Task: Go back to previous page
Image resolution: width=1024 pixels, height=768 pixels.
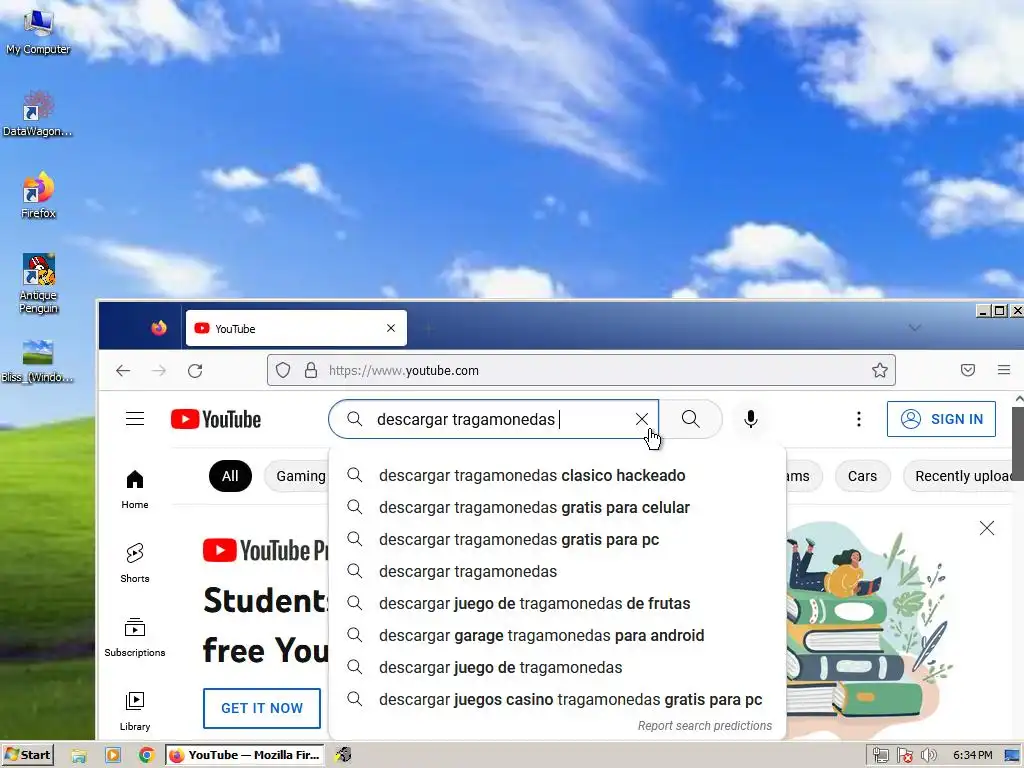Action: [x=123, y=371]
